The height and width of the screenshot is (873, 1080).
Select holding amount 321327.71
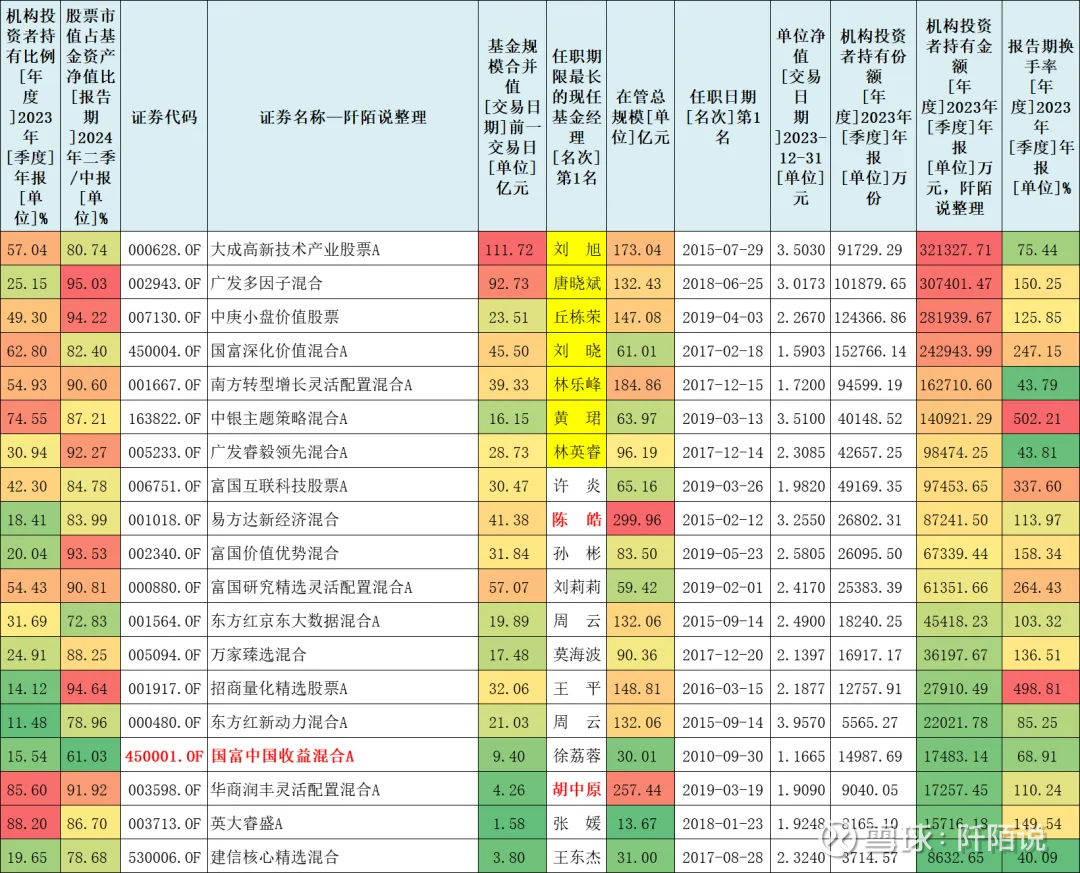[959, 249]
